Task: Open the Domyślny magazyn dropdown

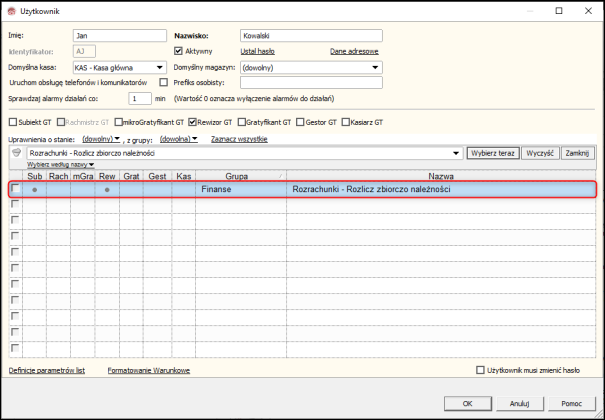Action: coord(375,67)
